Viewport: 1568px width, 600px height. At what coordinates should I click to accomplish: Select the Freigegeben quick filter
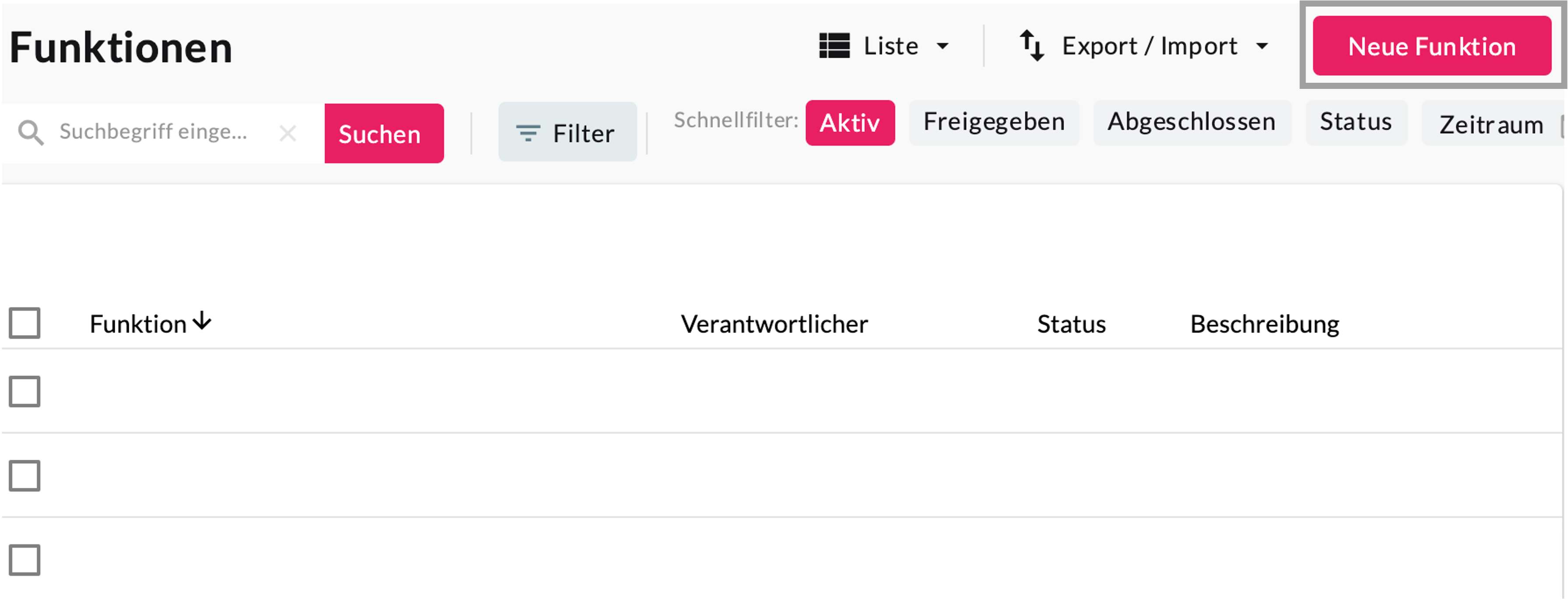(993, 122)
